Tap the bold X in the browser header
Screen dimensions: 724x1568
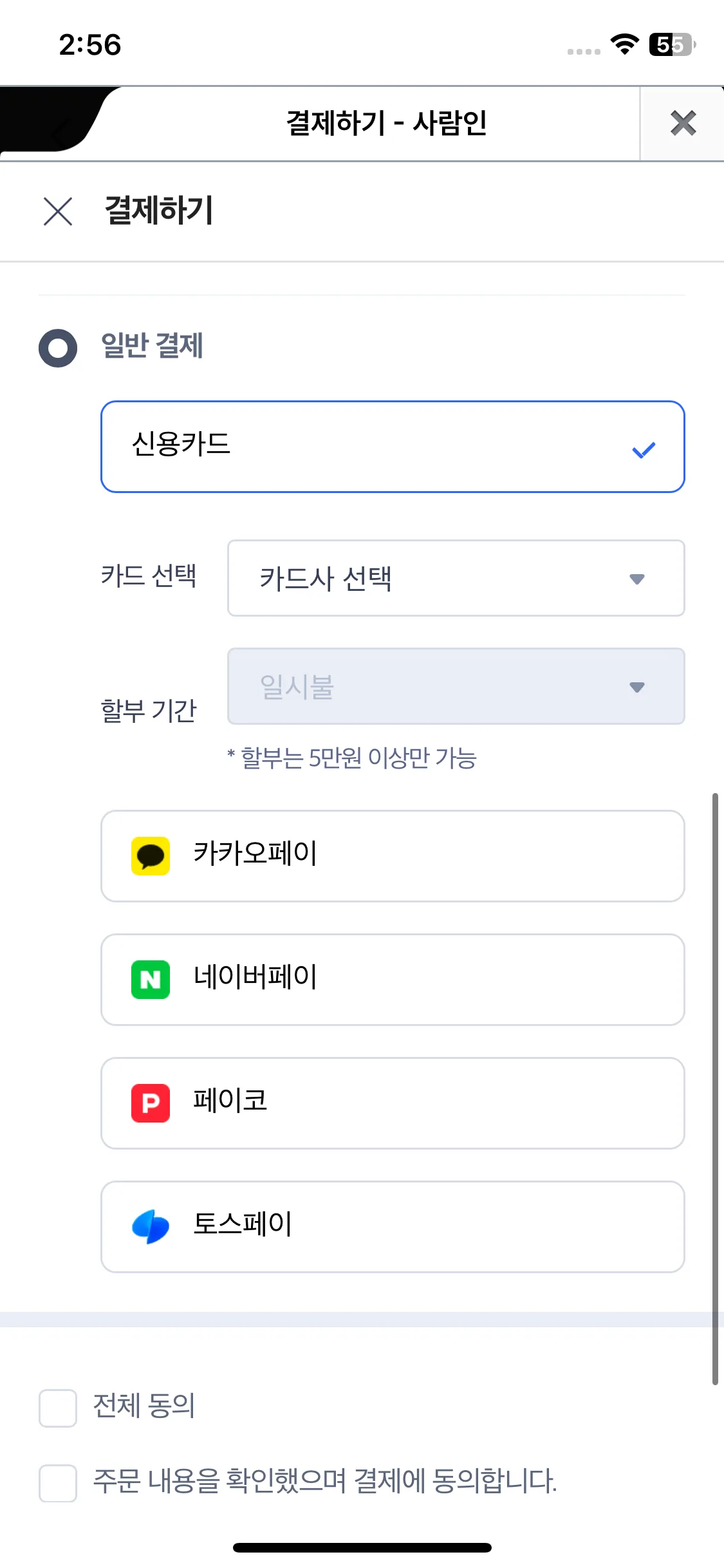pyautogui.click(x=683, y=123)
